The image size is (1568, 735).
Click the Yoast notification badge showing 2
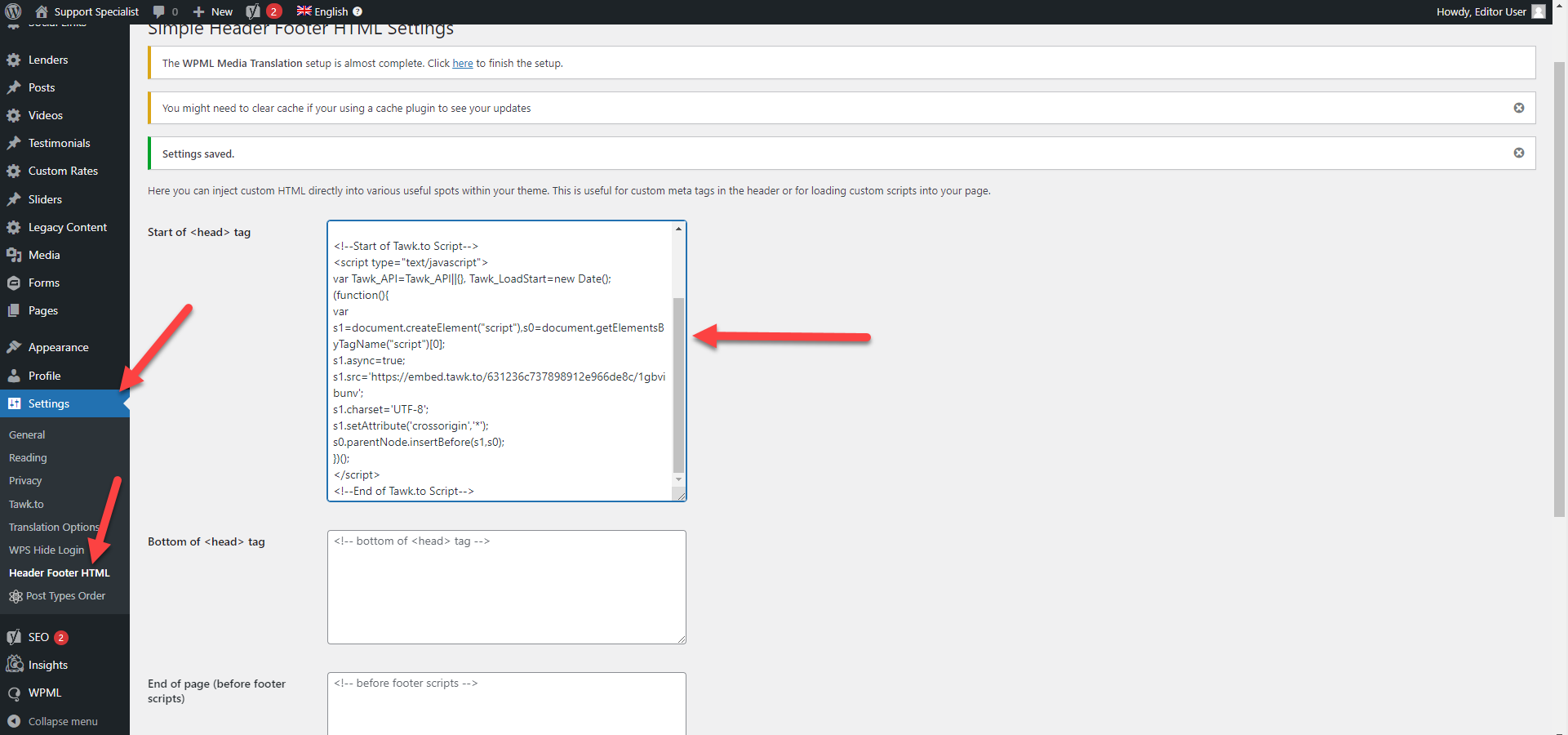pos(273,11)
